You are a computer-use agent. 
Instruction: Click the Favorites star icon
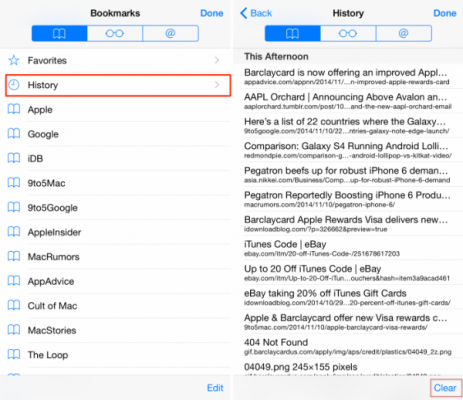pyautogui.click(x=14, y=60)
